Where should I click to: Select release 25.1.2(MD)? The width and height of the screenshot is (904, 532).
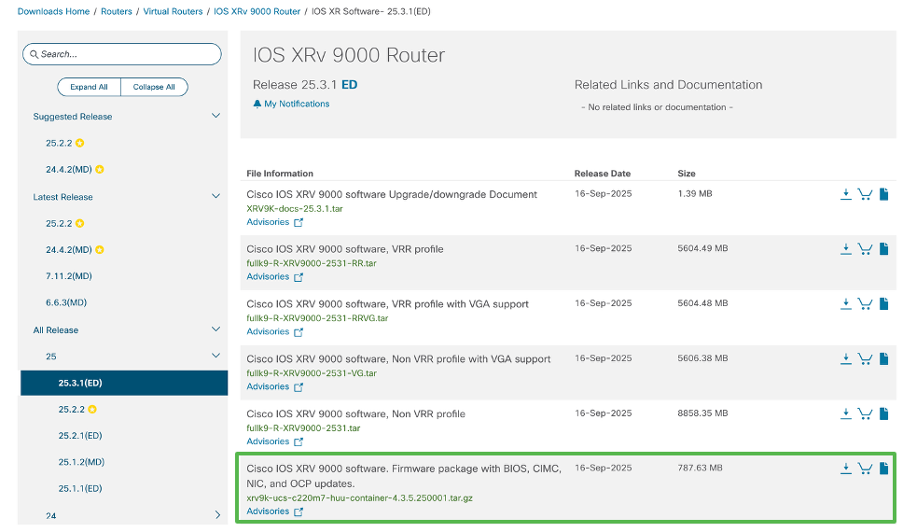[81, 462]
